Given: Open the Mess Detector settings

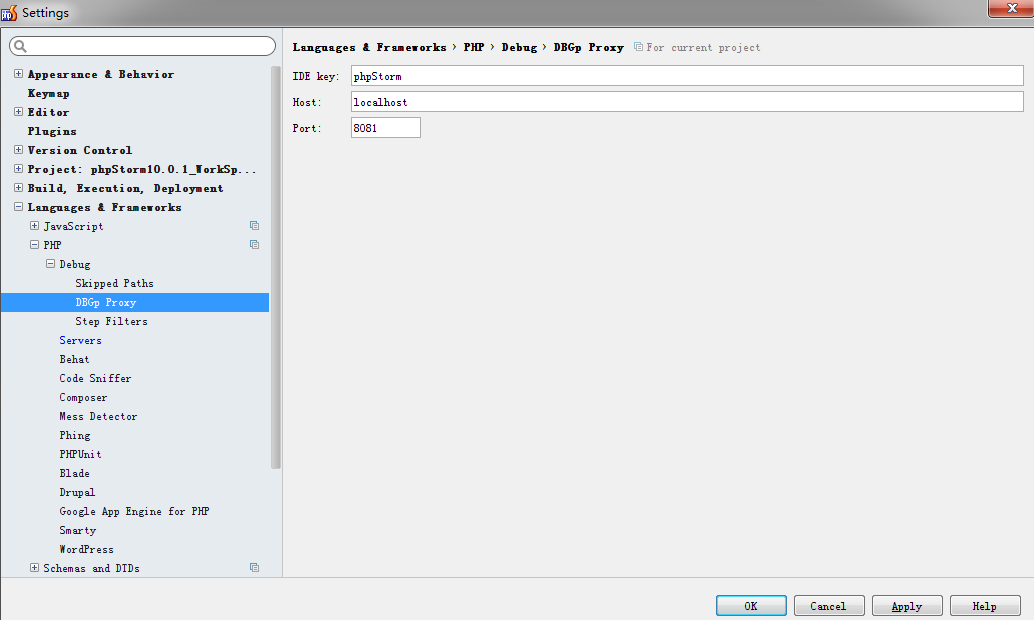Looking at the screenshot, I should [98, 416].
